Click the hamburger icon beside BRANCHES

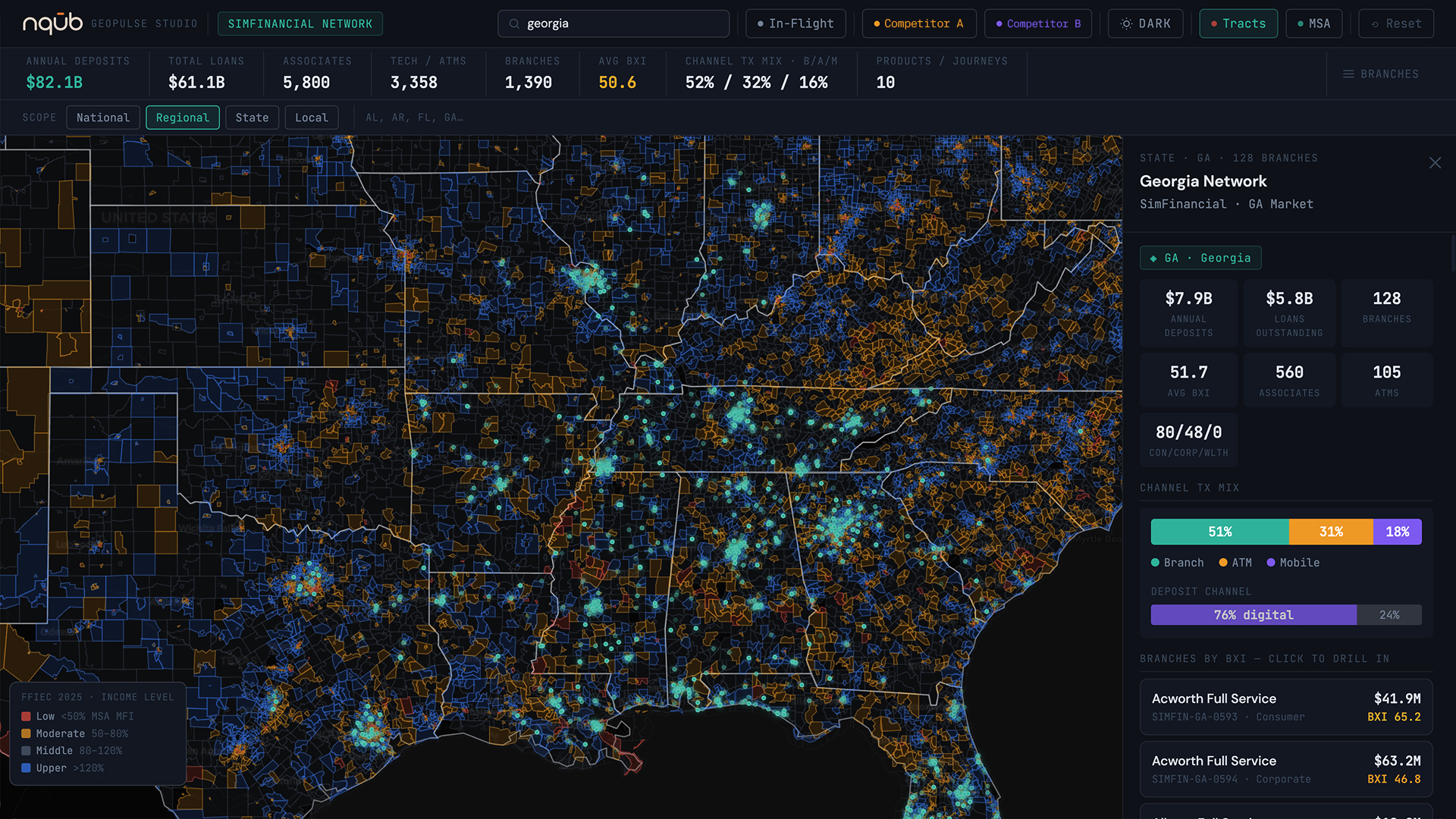click(1348, 74)
